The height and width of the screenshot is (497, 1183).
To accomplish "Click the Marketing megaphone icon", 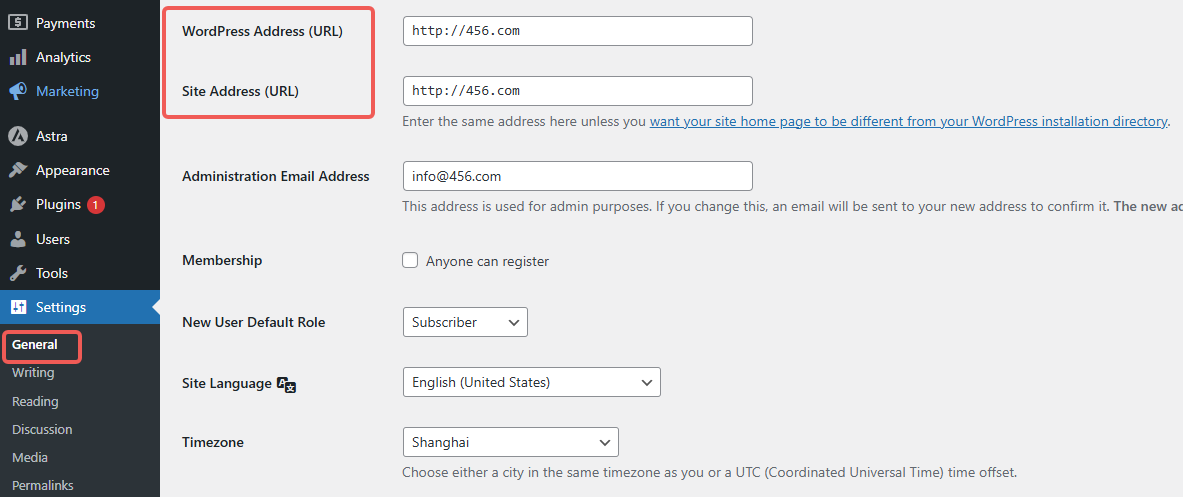I will 18,91.
